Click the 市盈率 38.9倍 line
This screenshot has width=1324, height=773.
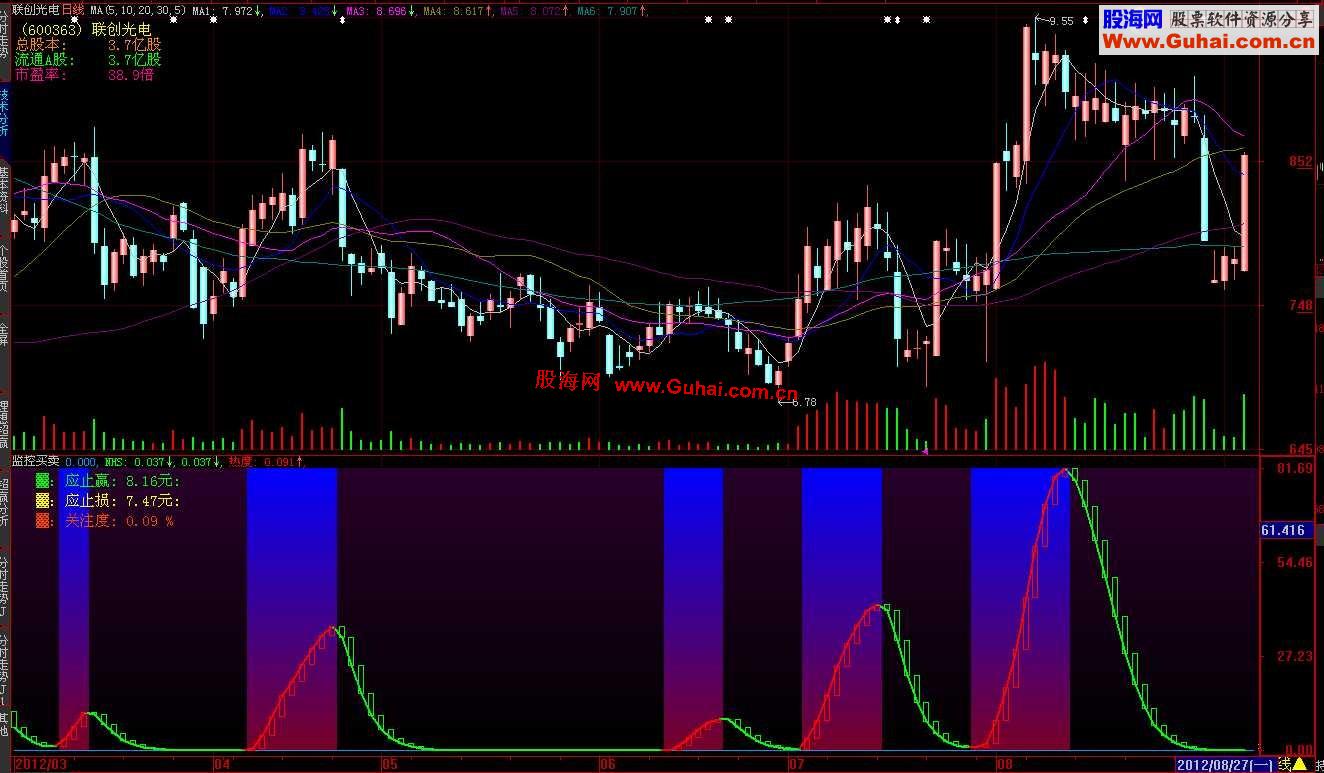[84, 74]
